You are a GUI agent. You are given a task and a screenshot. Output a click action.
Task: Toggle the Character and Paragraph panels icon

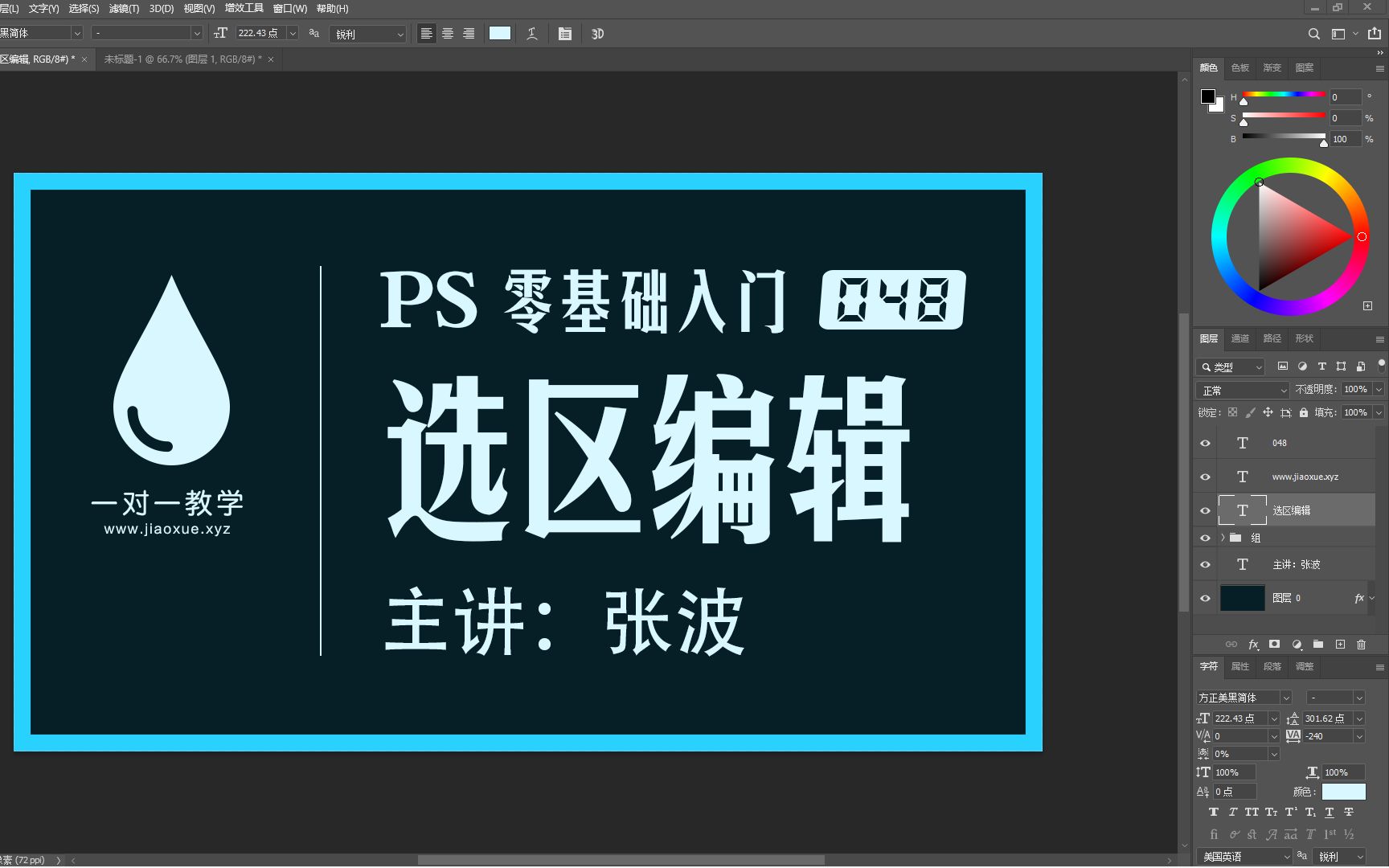pyautogui.click(x=565, y=34)
